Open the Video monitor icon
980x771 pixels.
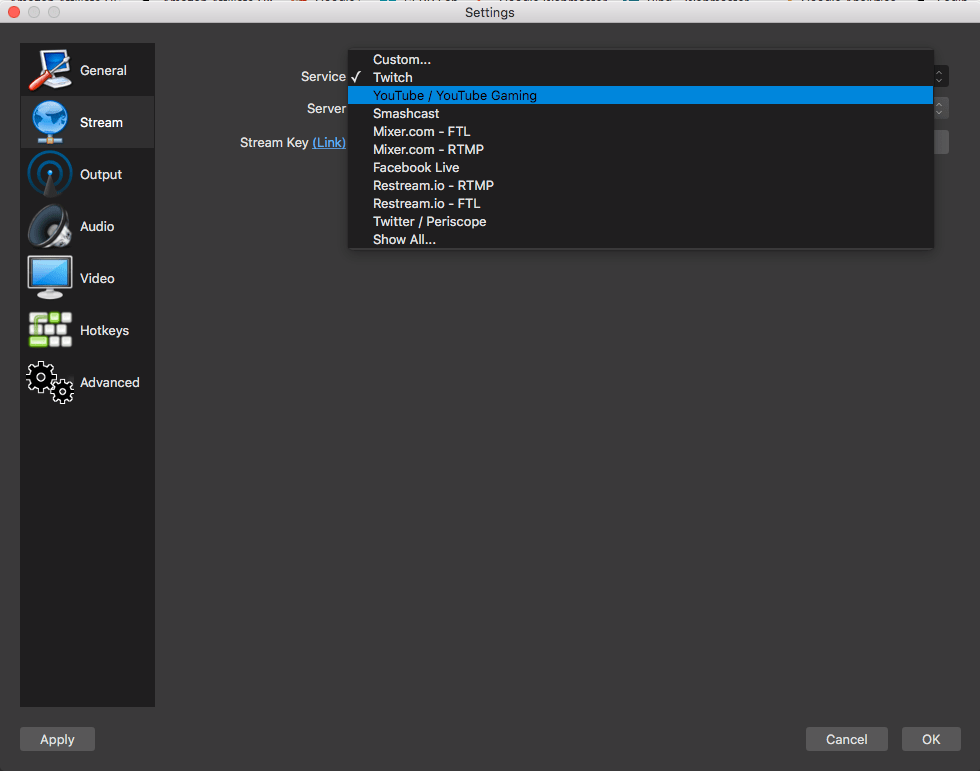click(x=50, y=278)
